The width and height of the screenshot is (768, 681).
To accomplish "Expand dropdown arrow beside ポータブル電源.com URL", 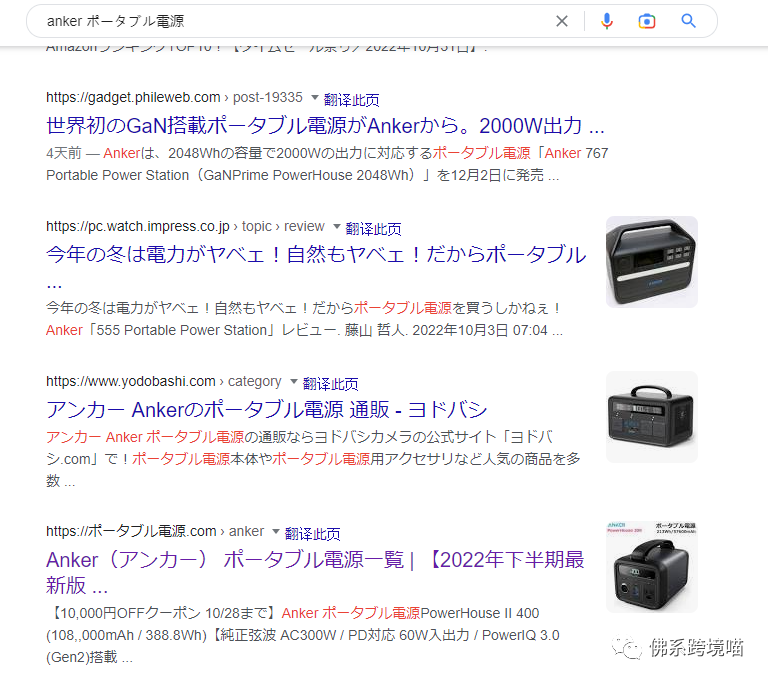I will [x=276, y=531].
